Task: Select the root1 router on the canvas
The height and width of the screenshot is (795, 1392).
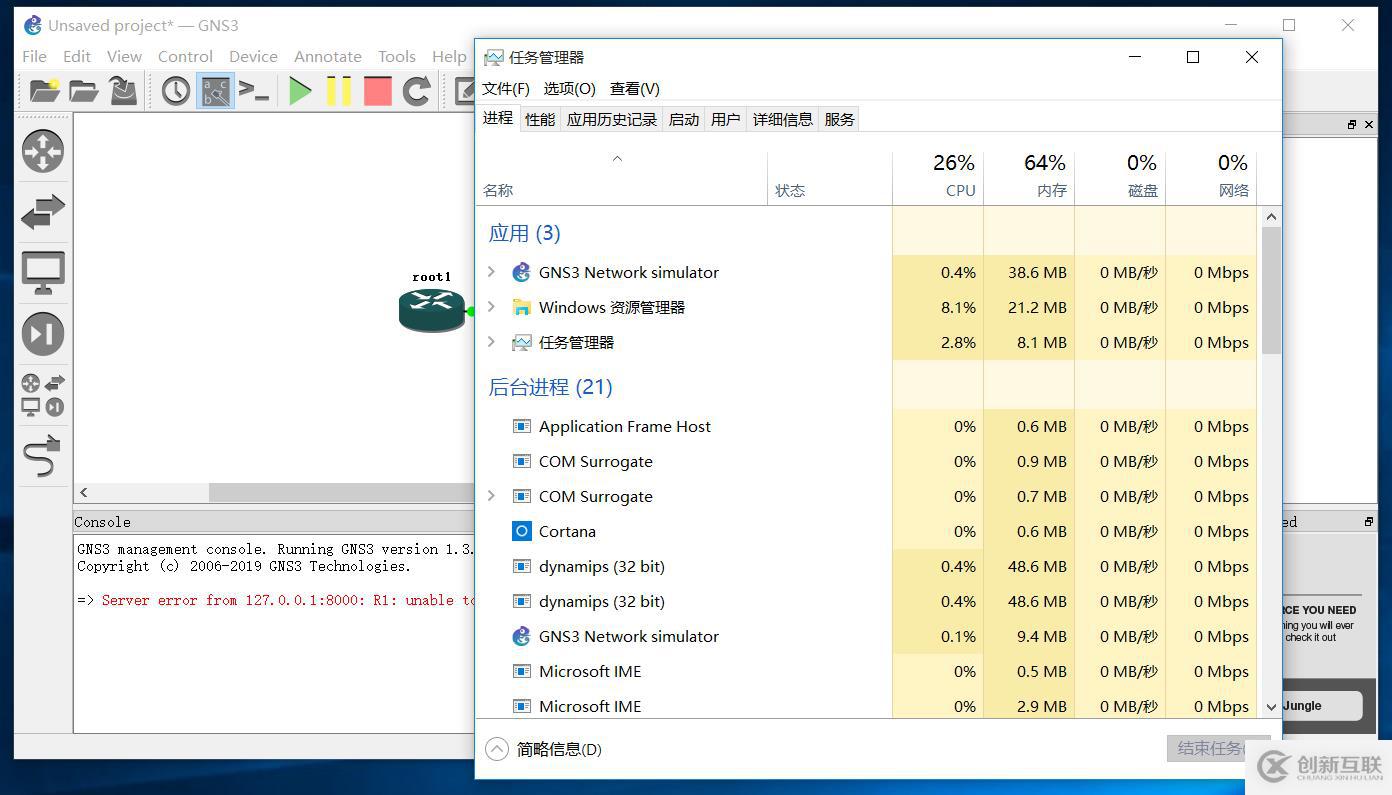Action: coord(432,309)
